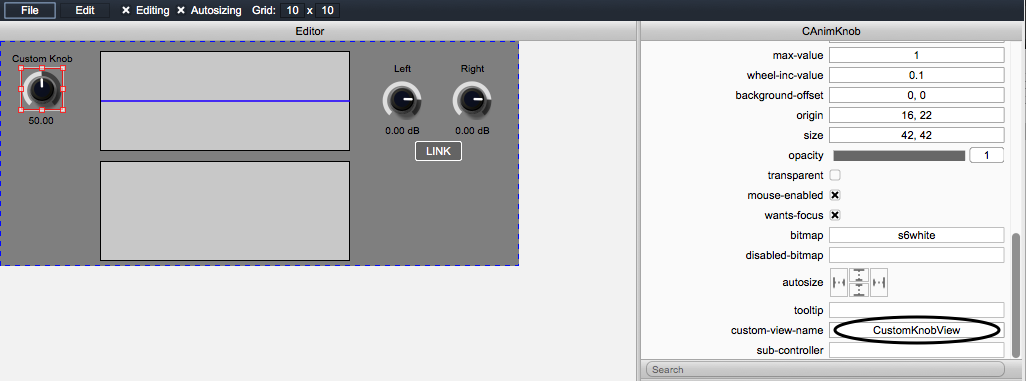Click the LINK button
The height and width of the screenshot is (381, 1026).
438,151
